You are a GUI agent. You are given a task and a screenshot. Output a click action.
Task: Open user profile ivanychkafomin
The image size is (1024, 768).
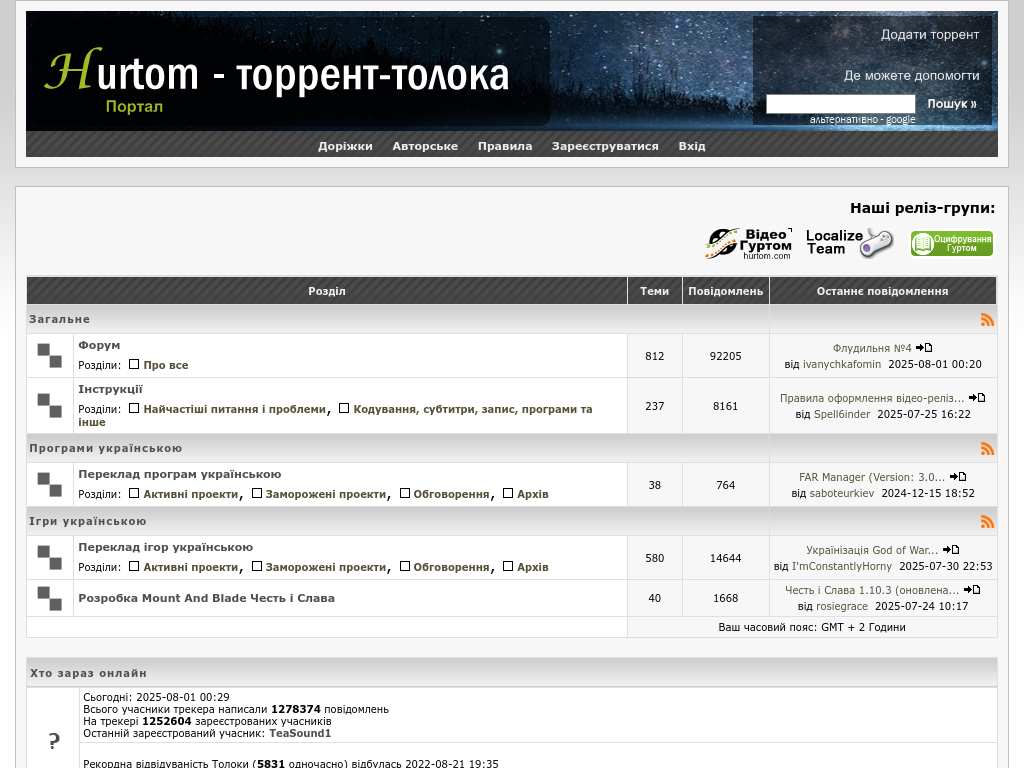tap(842, 365)
